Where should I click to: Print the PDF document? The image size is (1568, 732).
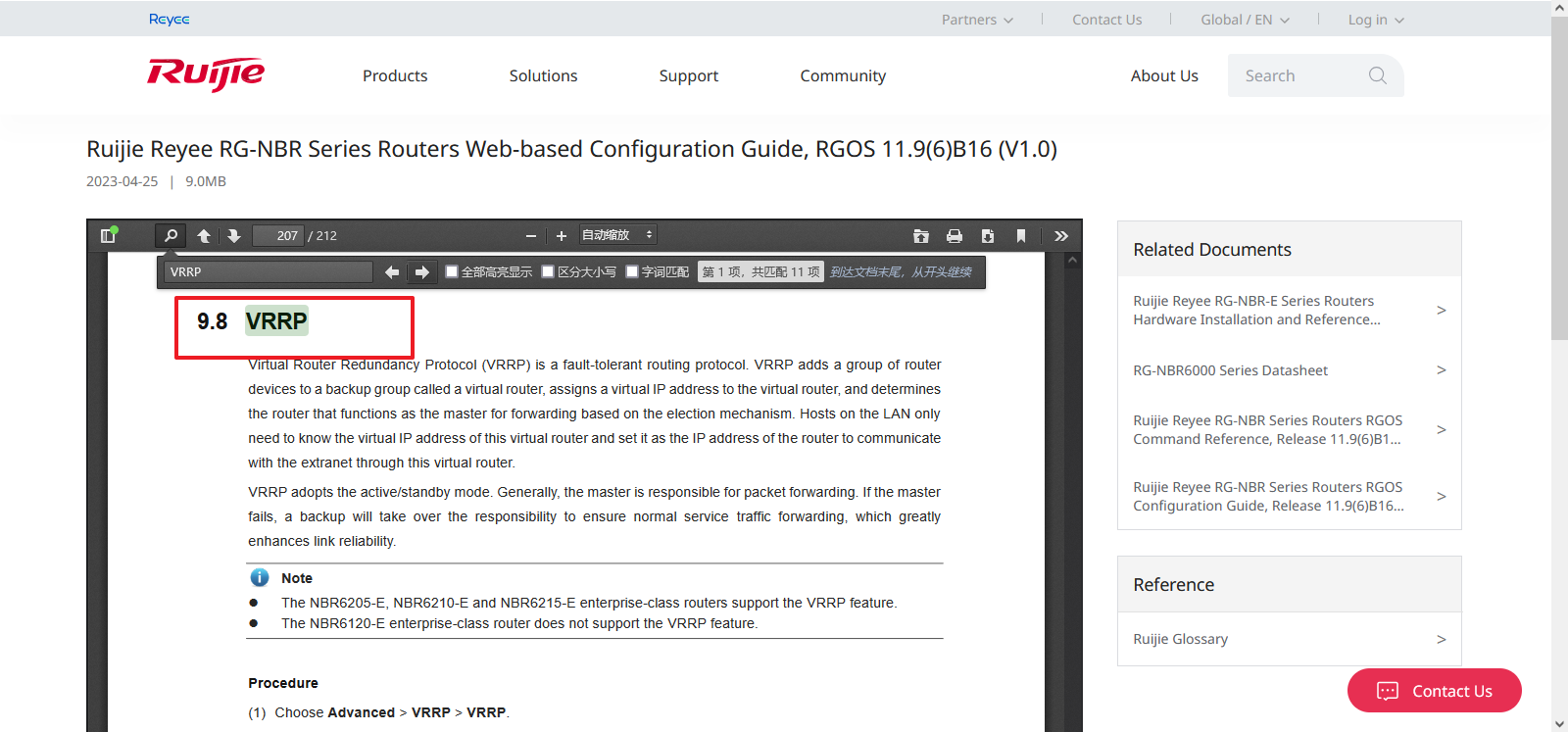tap(955, 235)
